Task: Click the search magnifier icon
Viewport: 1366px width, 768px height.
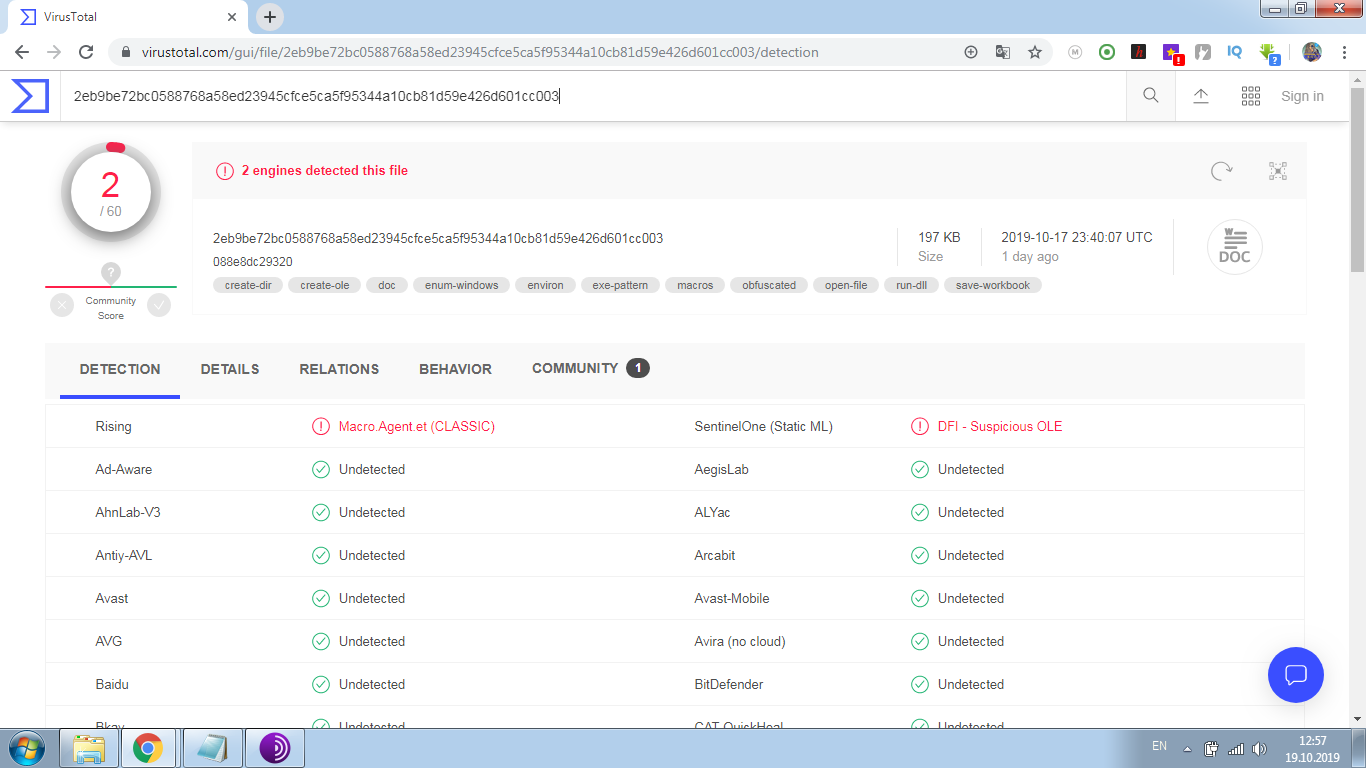Action: point(1151,96)
